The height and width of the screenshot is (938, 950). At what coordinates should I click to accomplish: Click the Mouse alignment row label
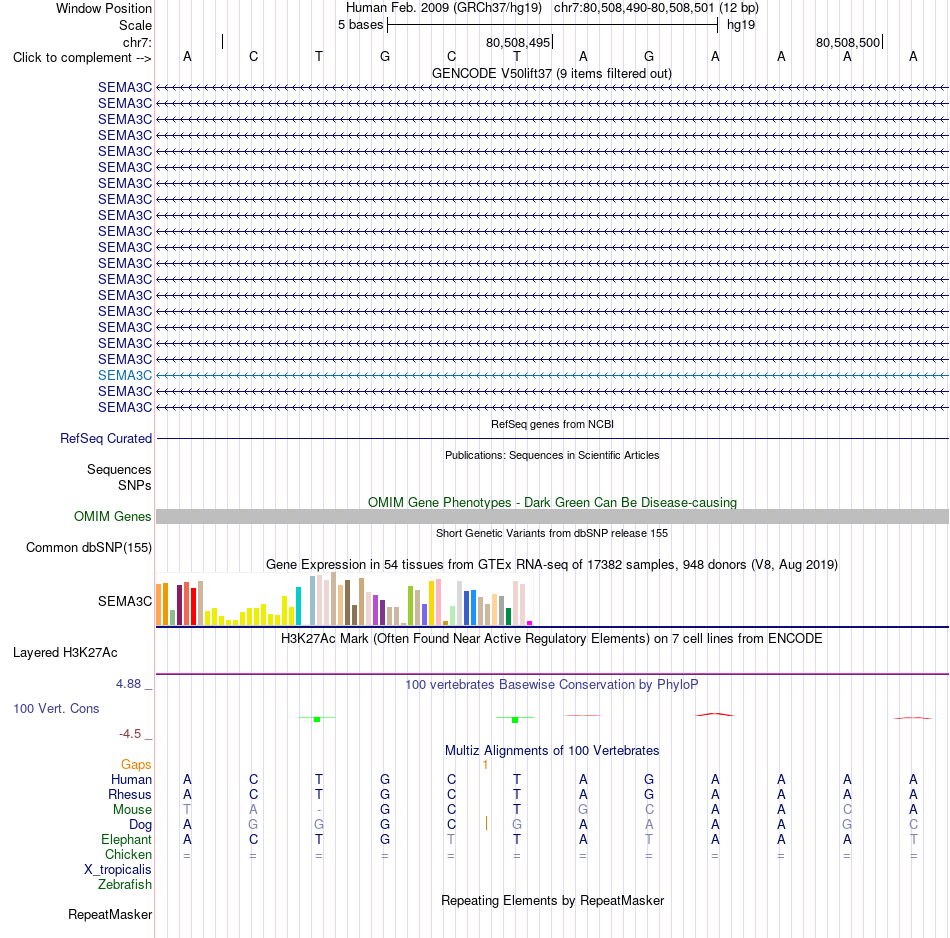tap(132, 810)
